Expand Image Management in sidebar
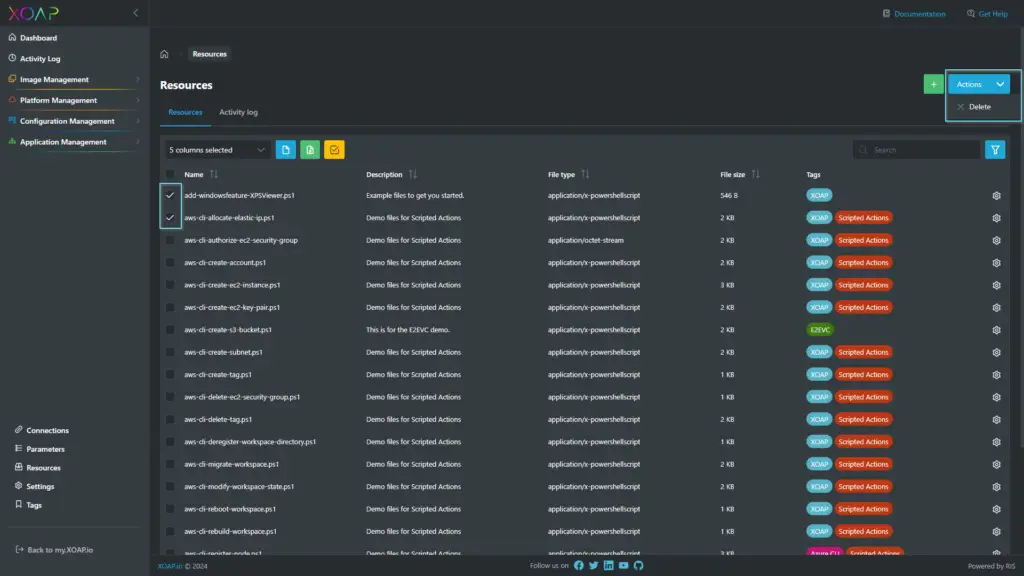The image size is (1024, 576). [74, 80]
